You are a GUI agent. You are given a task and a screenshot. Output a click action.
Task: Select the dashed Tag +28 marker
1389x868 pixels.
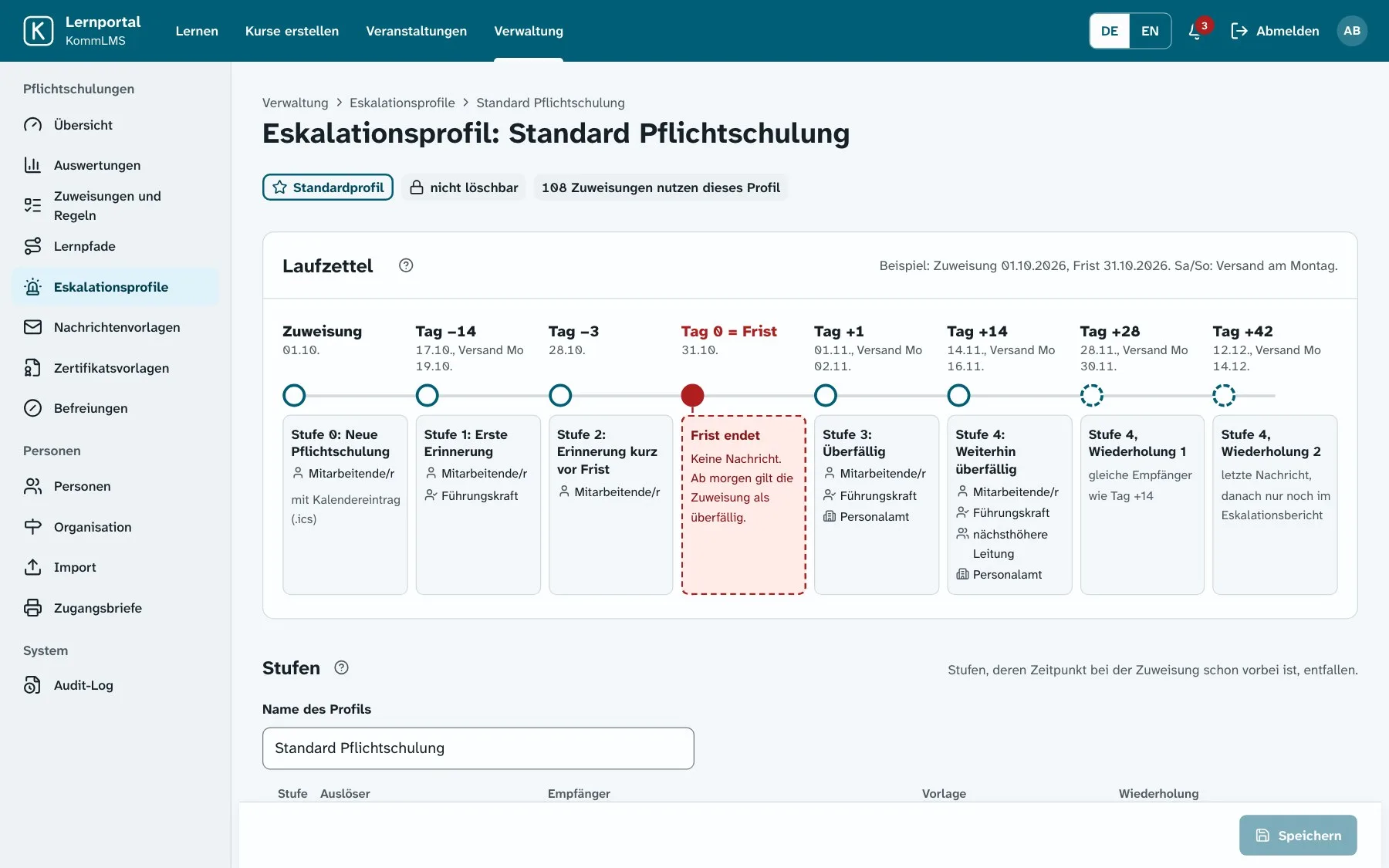point(1091,396)
